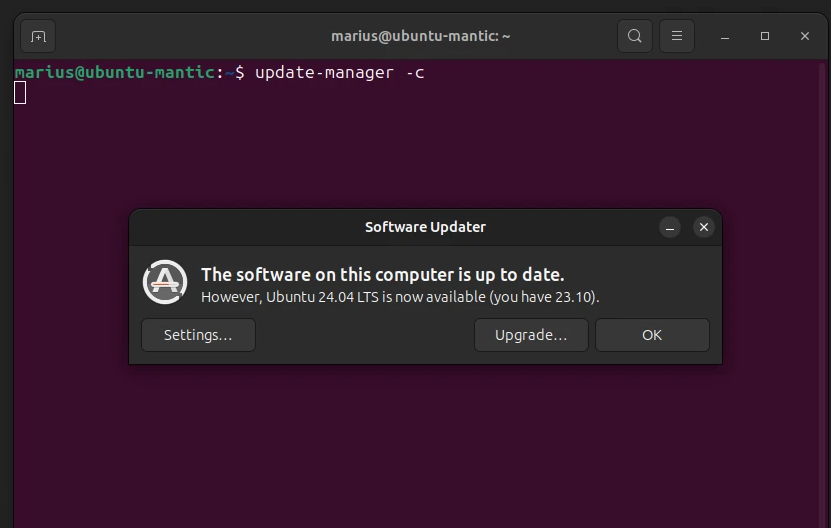Click the marius@ubuntu-mantic prompt text
The width and height of the screenshot is (831, 528).
pyautogui.click(x=114, y=72)
